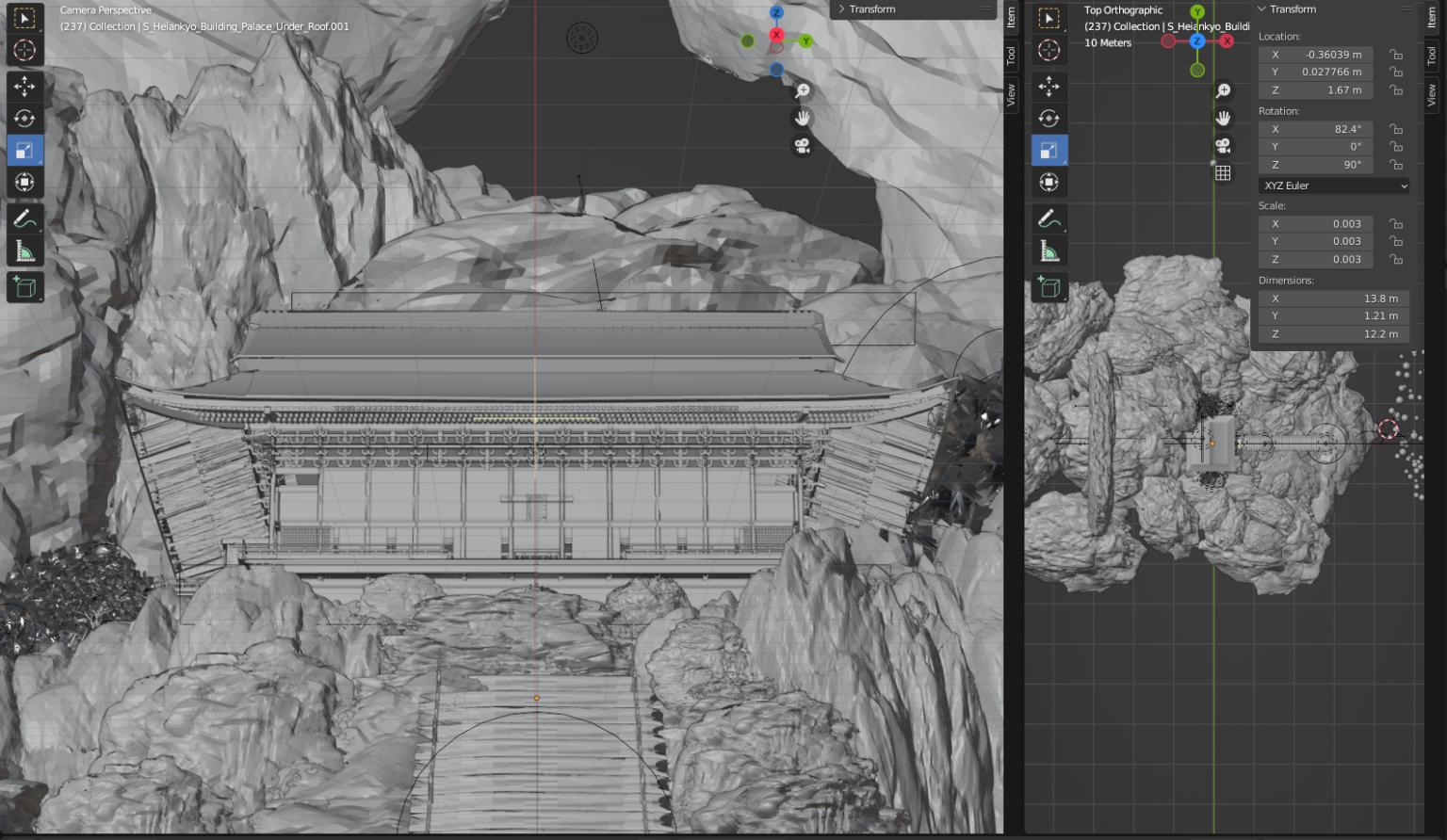Pick the Annotate tool in the left viewport
This screenshot has height=840, width=1447.
coord(24,218)
